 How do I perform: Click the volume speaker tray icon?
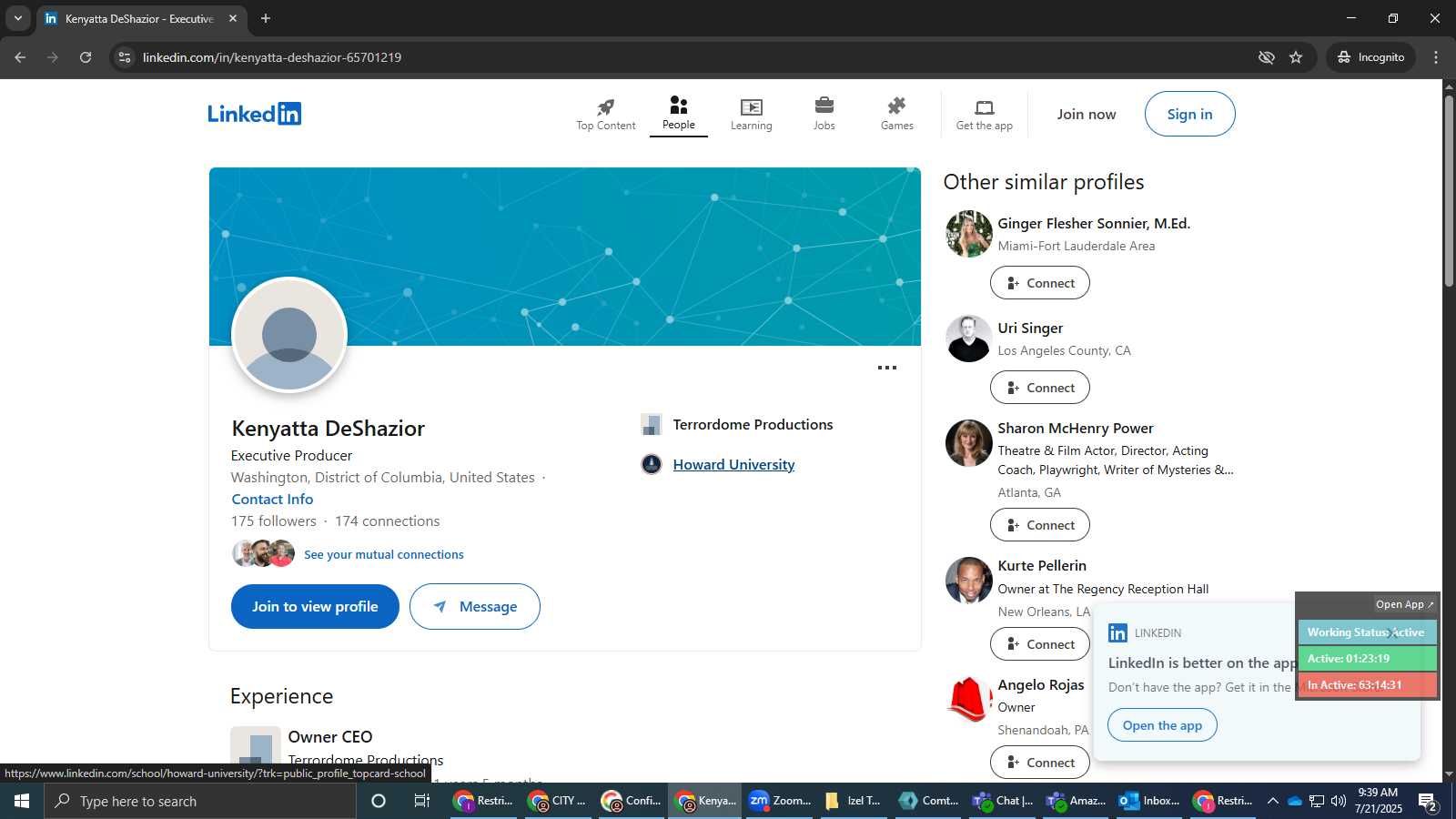pos(1339,801)
